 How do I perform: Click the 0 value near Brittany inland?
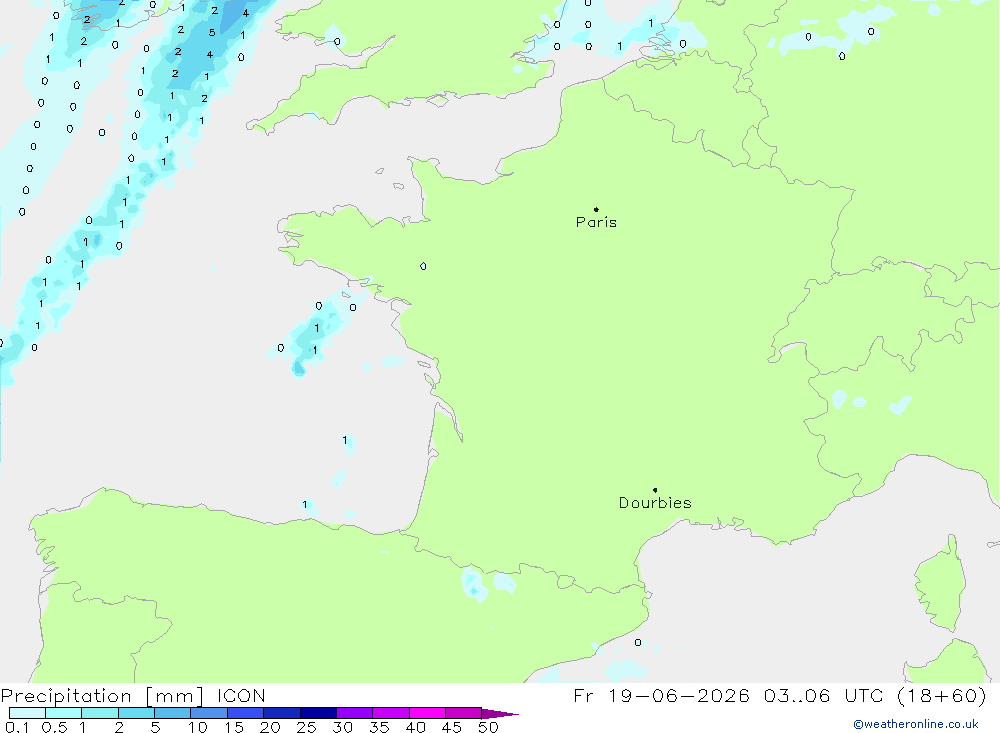(x=423, y=266)
